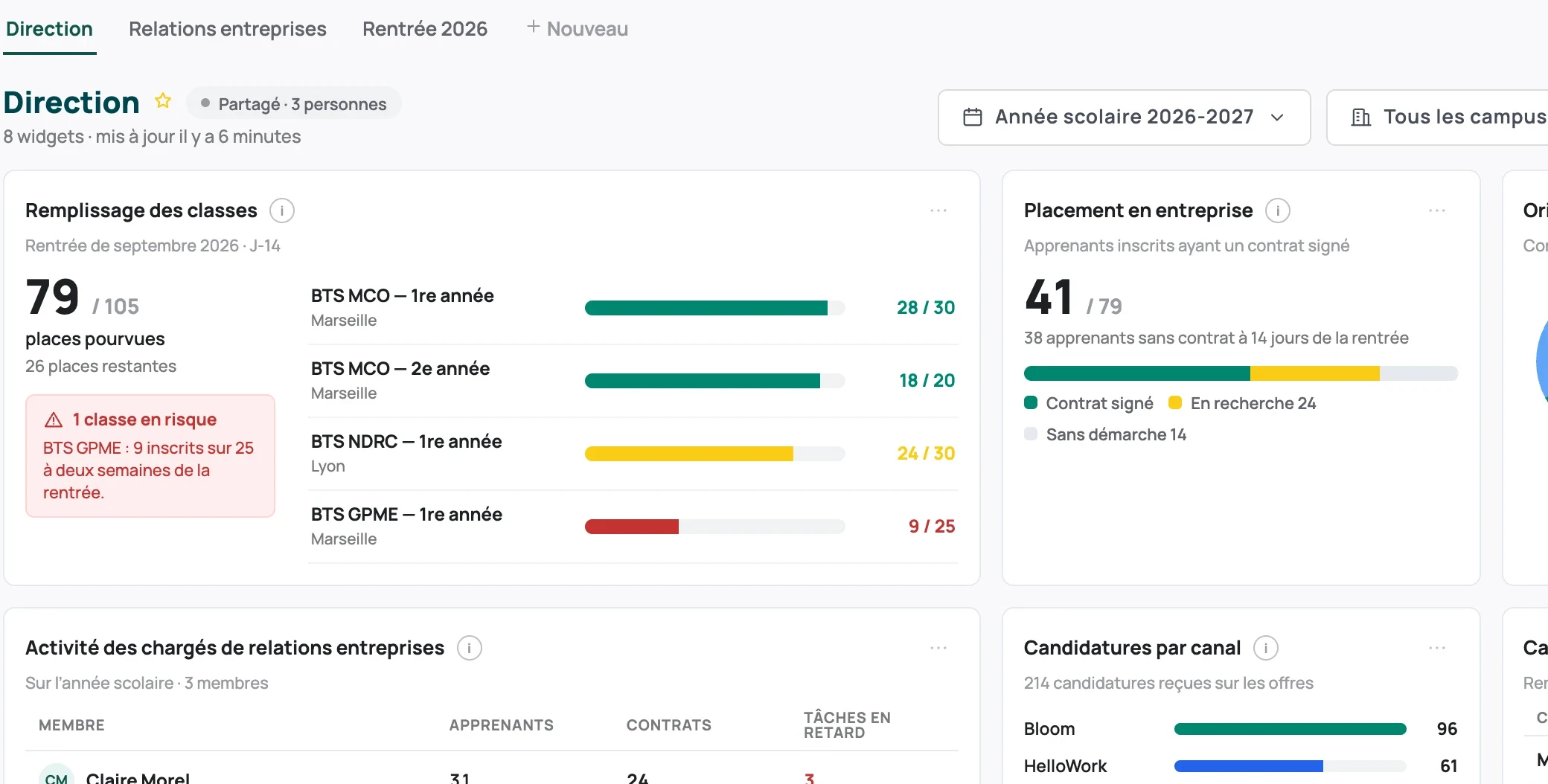Select the BTS MCO — 2e année row
This screenshot has height=784, width=1548.
pos(633,381)
